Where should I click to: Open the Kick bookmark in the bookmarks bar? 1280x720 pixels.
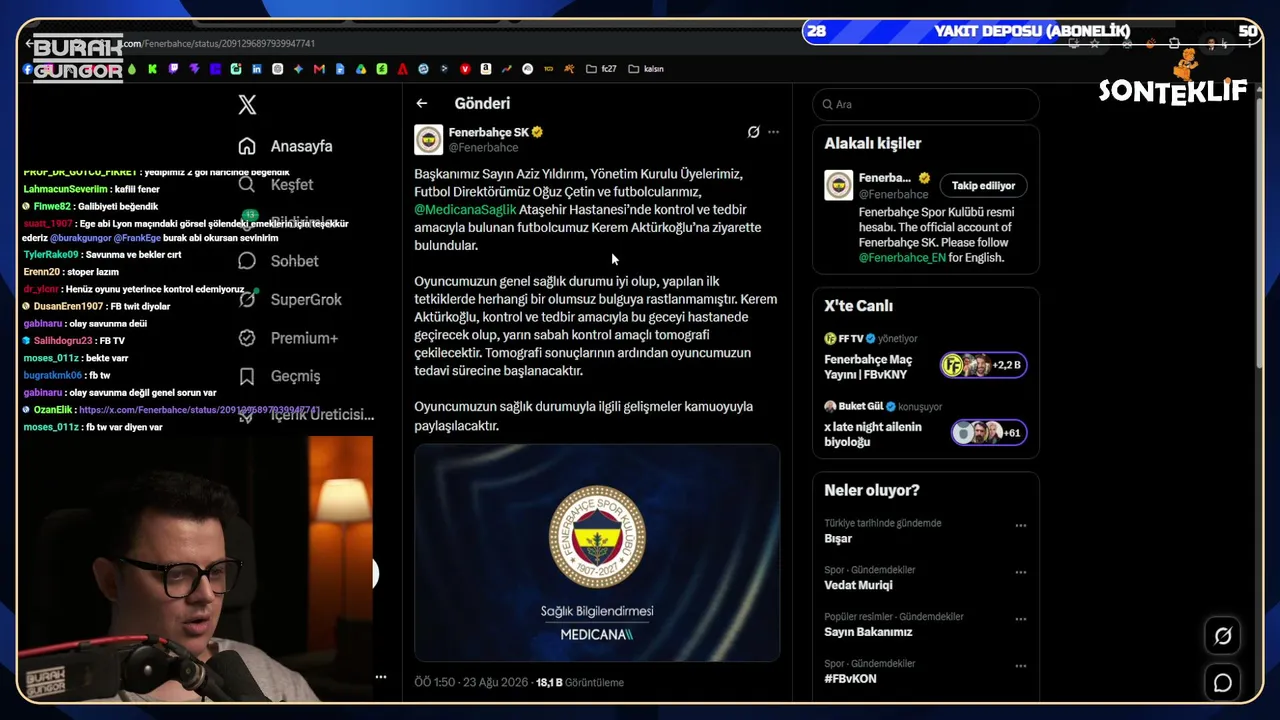pyautogui.click(x=152, y=69)
